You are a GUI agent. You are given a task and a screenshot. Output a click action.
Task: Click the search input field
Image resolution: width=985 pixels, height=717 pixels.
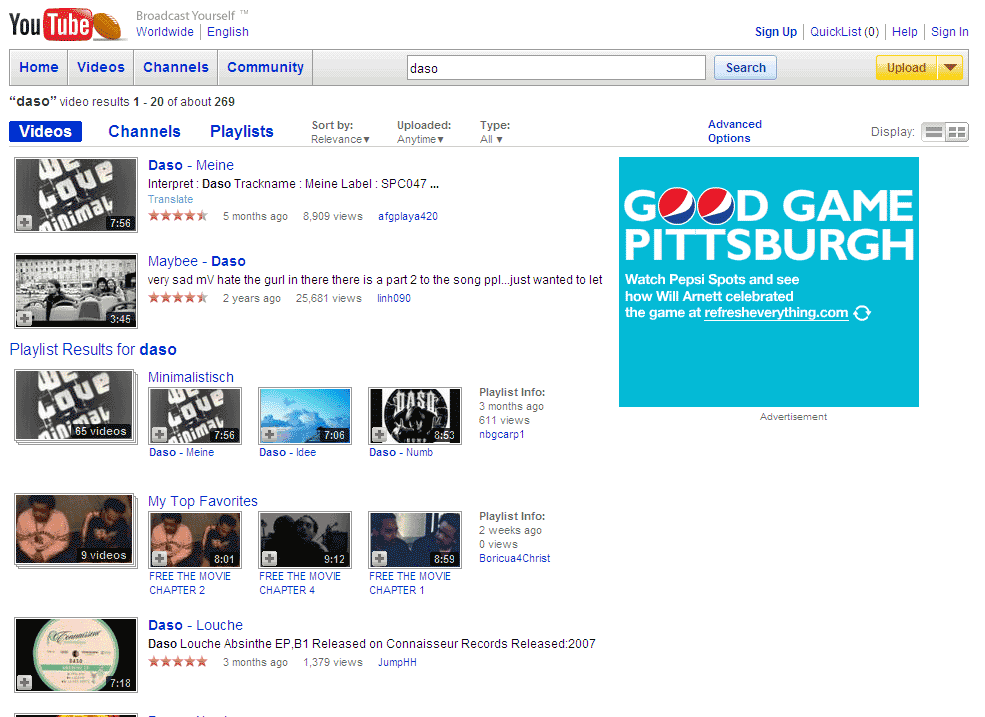click(556, 68)
